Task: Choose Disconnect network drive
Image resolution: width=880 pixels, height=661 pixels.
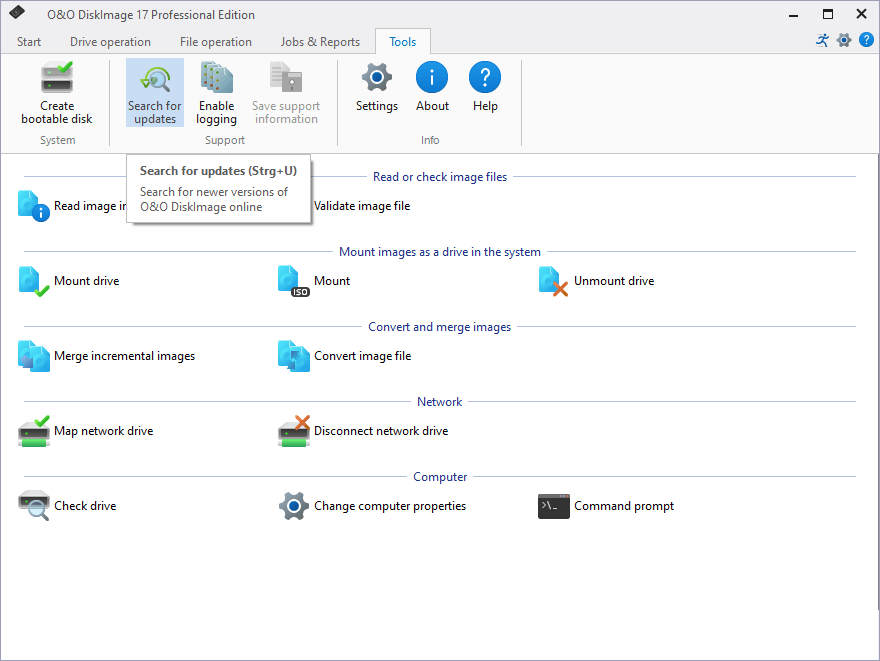Action: (294, 431)
